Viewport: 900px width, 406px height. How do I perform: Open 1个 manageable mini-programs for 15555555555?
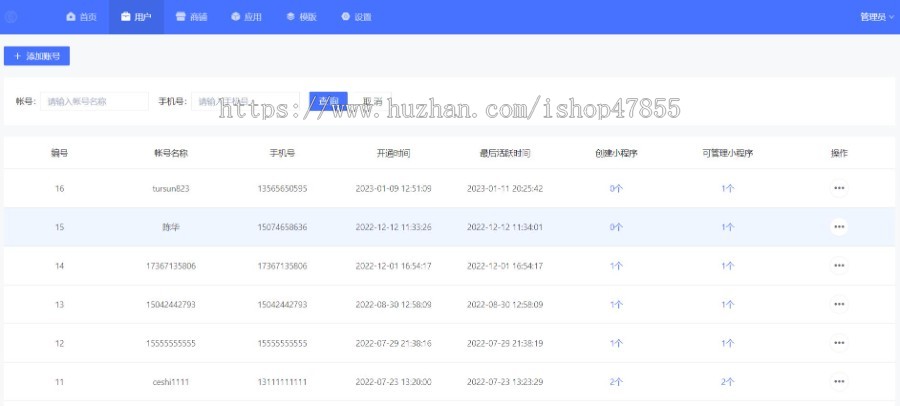727,343
